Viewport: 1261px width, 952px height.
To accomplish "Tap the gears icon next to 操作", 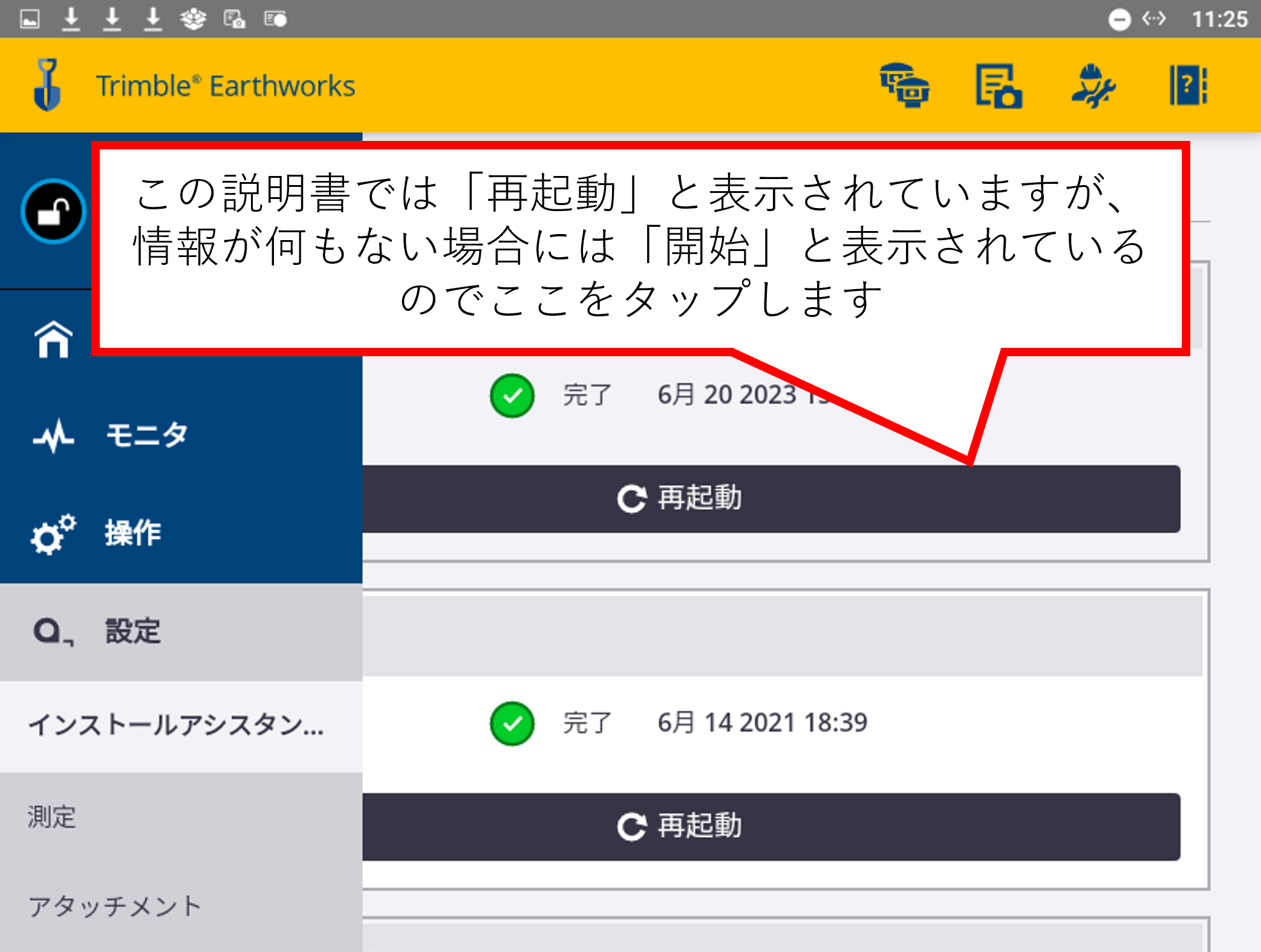I will 51,535.
